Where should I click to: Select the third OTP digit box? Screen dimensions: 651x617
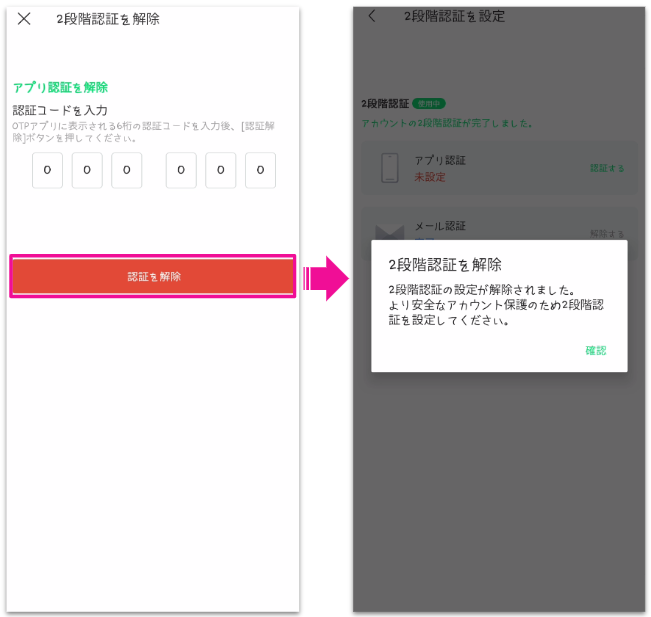pos(127,170)
